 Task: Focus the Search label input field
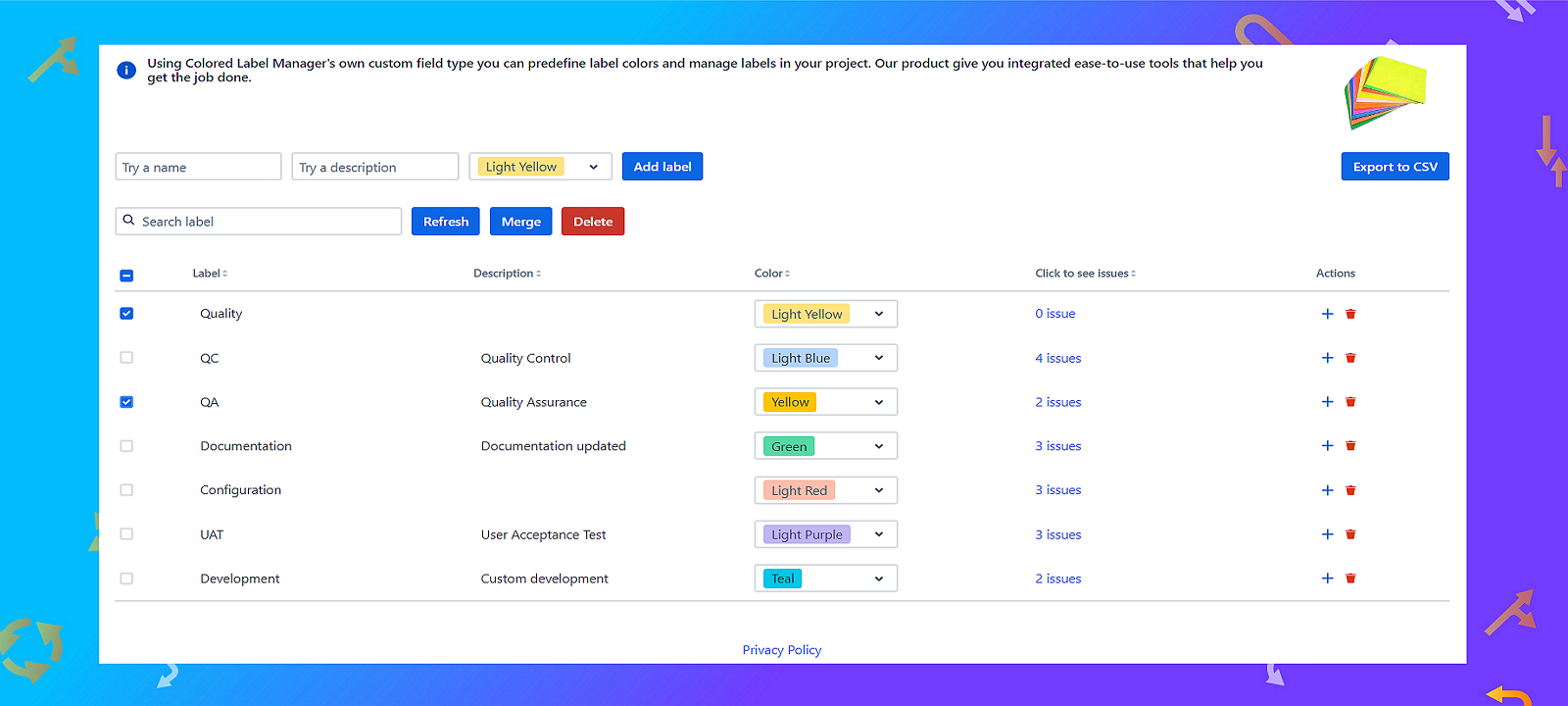tap(259, 222)
